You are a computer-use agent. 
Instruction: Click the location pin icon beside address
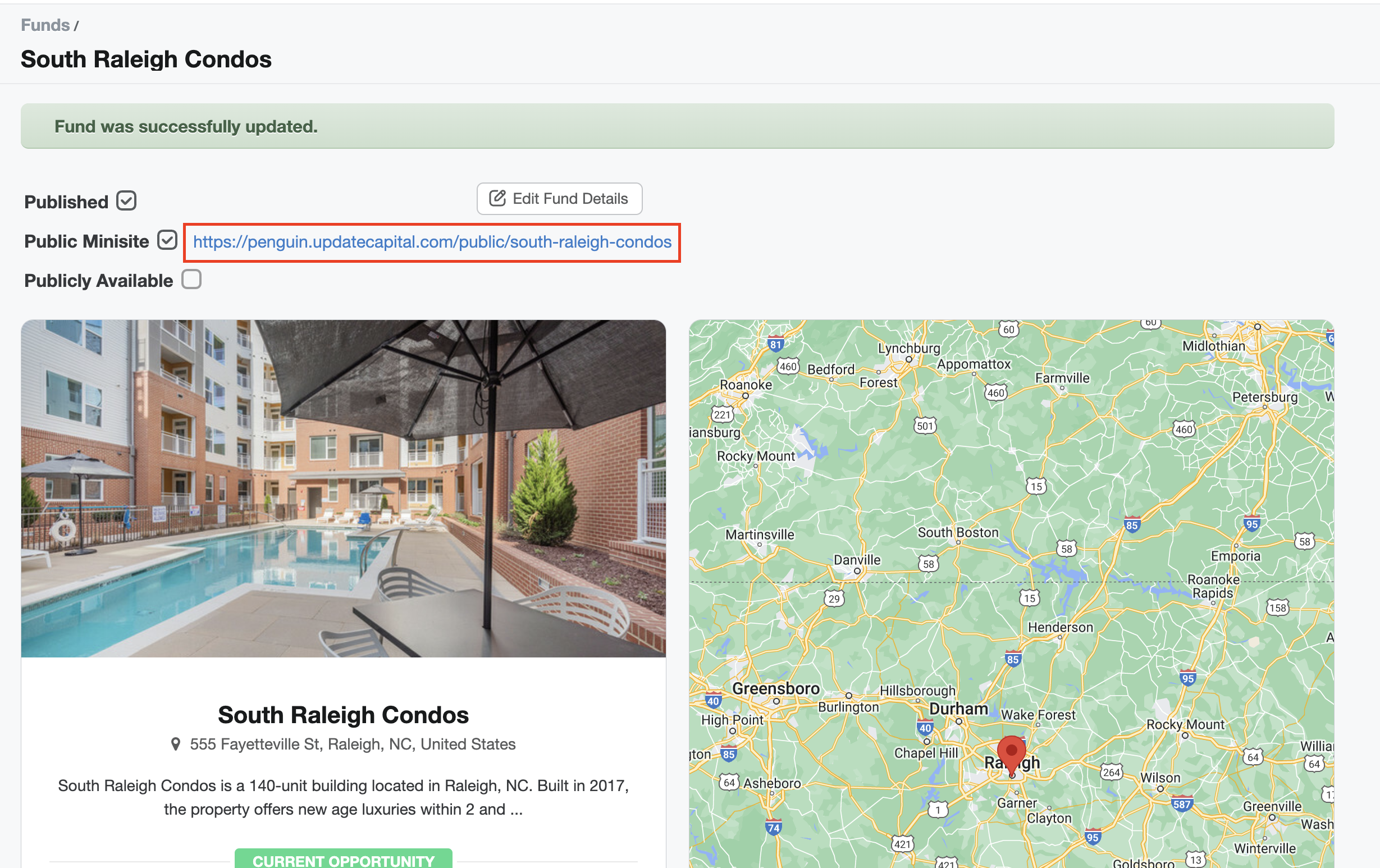pyautogui.click(x=175, y=744)
